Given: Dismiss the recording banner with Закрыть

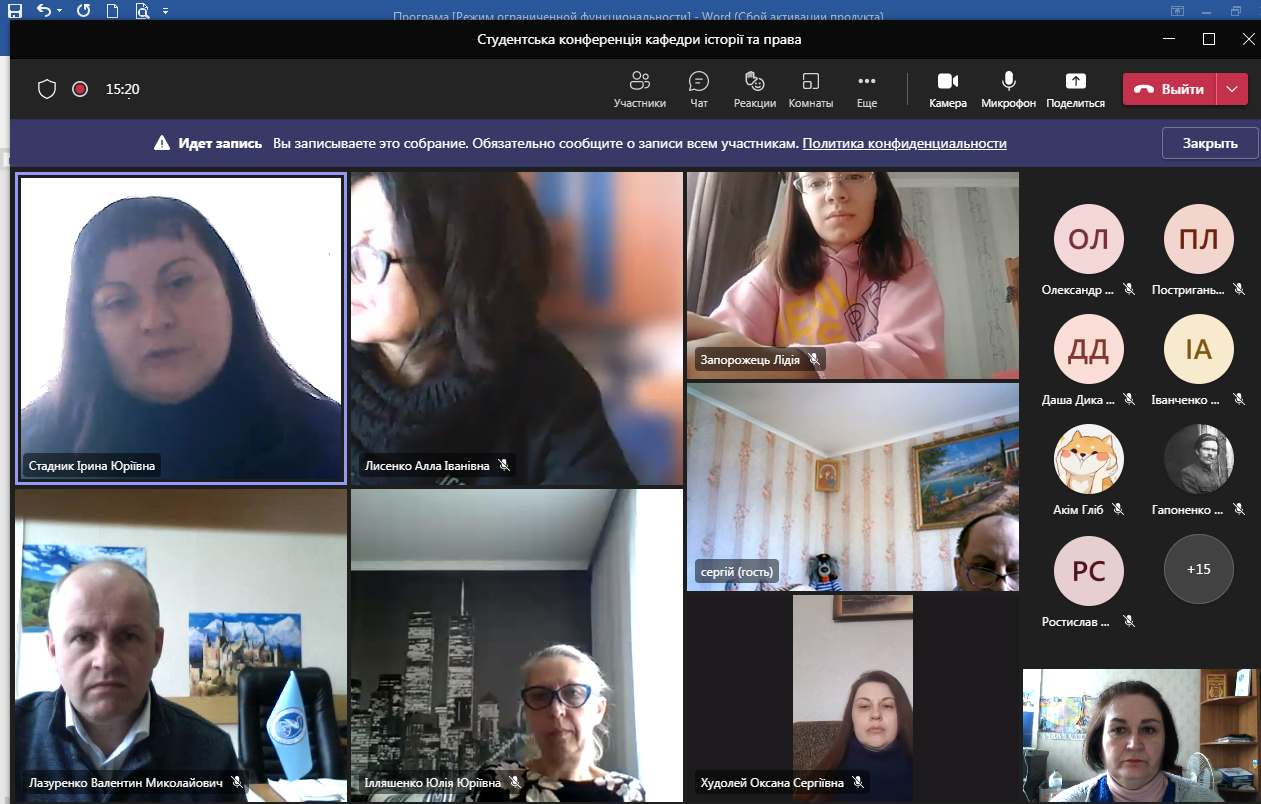Looking at the screenshot, I should point(1210,143).
